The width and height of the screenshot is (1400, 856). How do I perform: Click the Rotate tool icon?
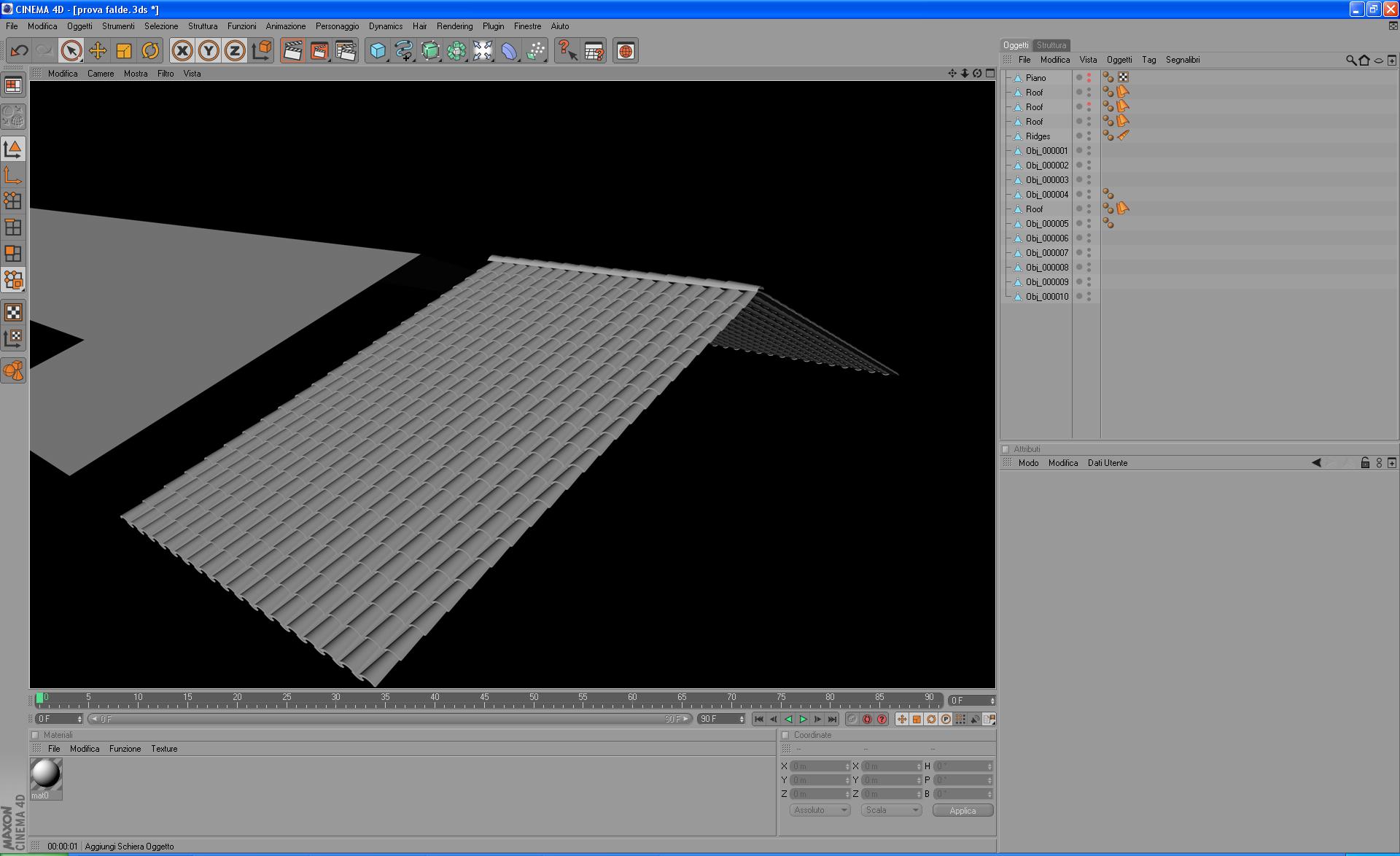[x=150, y=50]
